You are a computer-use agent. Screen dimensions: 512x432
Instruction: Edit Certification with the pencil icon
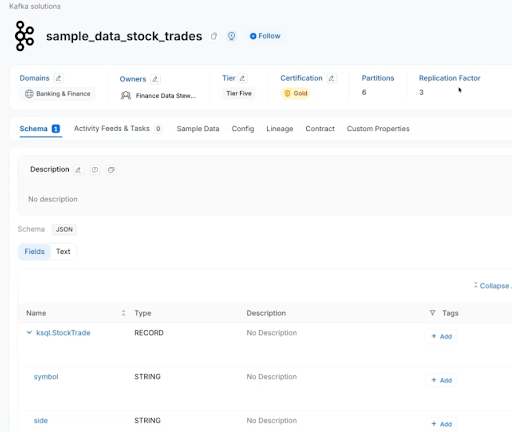331,78
